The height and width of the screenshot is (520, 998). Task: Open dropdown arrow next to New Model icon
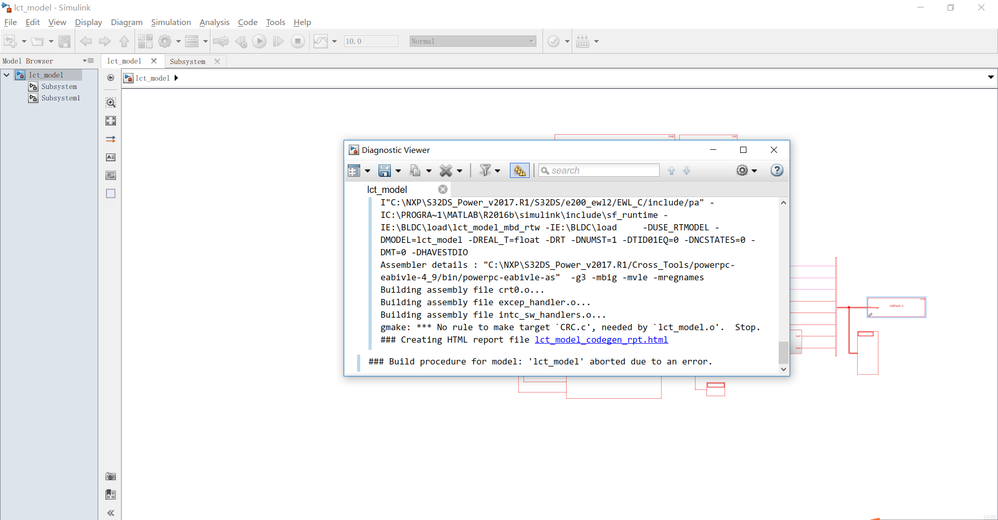click(x=24, y=41)
